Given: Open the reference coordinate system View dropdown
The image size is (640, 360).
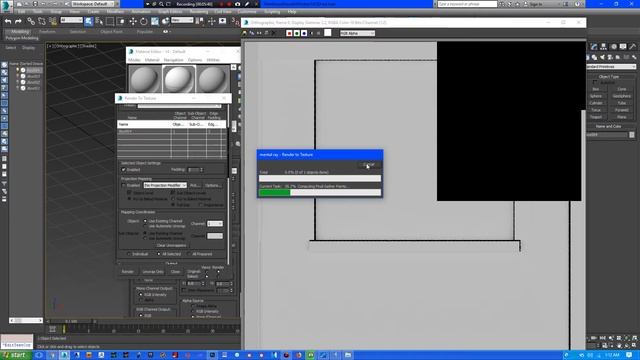Looking at the screenshot, I should pyautogui.click(x=182, y=20).
